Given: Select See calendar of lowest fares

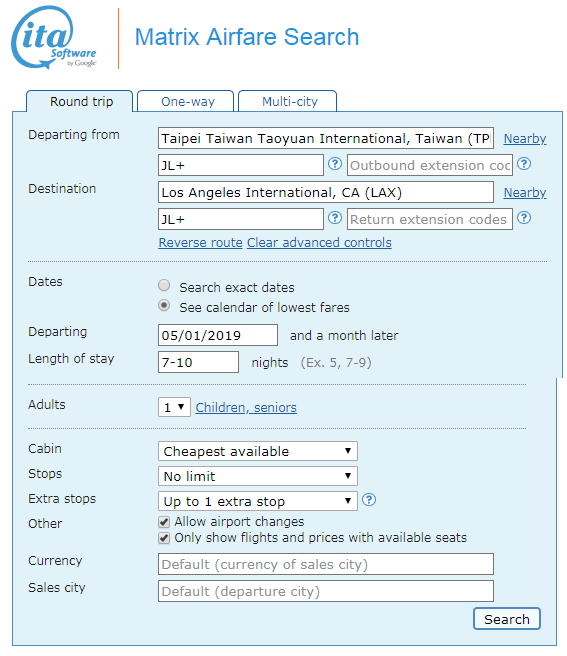Looking at the screenshot, I should [x=164, y=305].
